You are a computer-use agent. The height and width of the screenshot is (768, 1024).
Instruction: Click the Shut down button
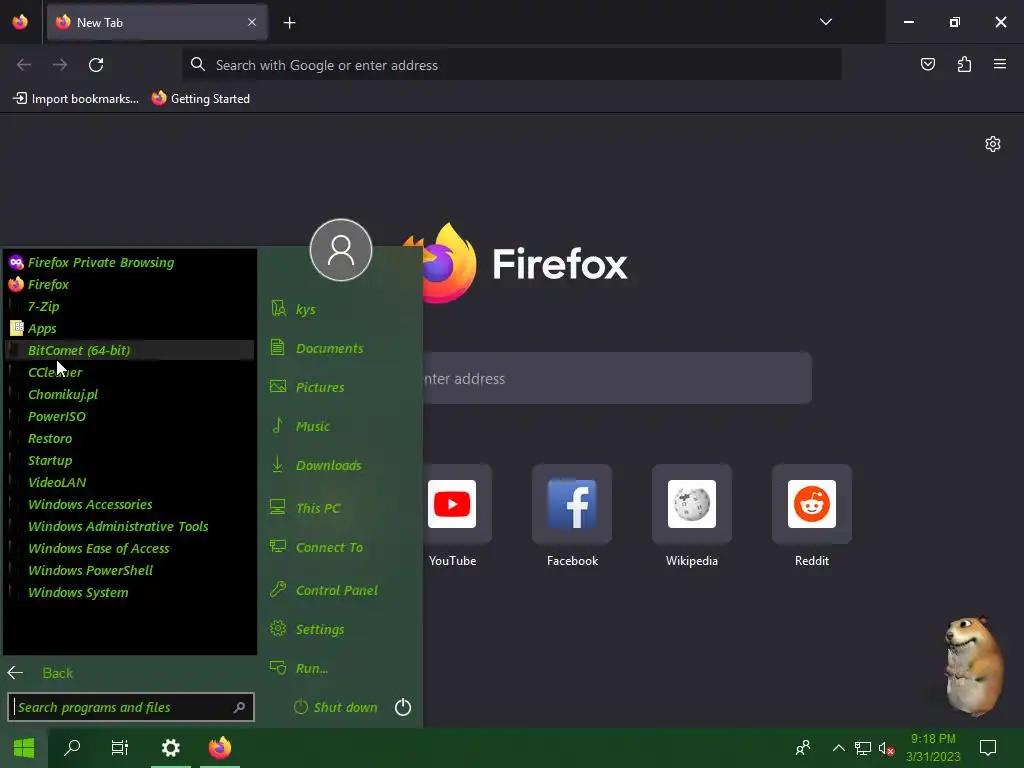[x=336, y=707]
